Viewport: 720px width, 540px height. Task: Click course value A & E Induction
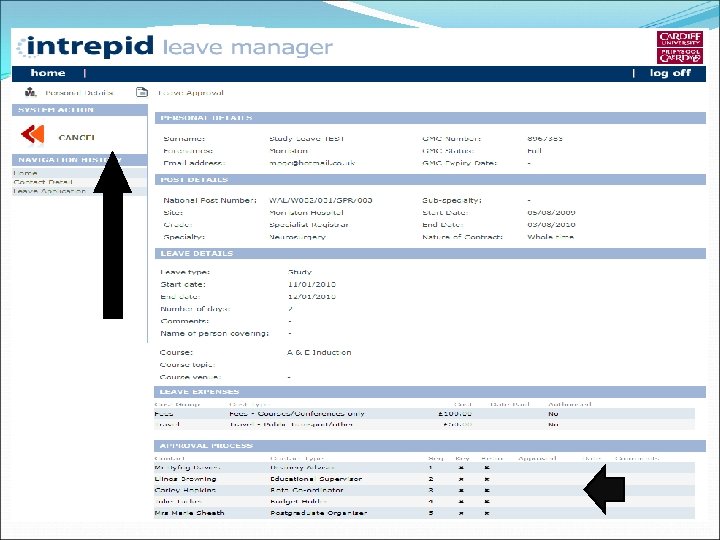pyautogui.click(x=319, y=353)
